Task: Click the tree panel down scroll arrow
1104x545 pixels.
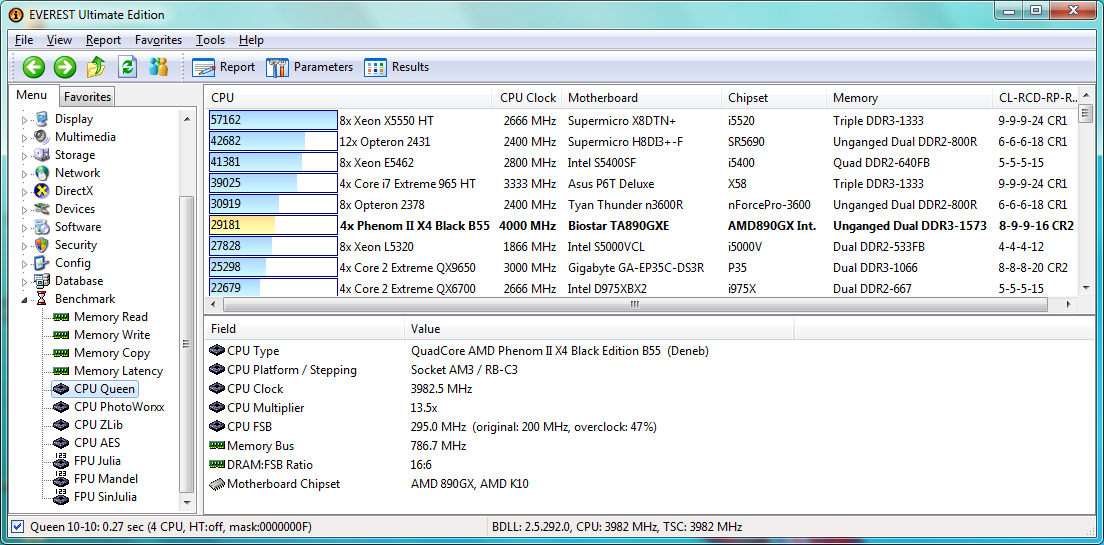Action: 187,503
